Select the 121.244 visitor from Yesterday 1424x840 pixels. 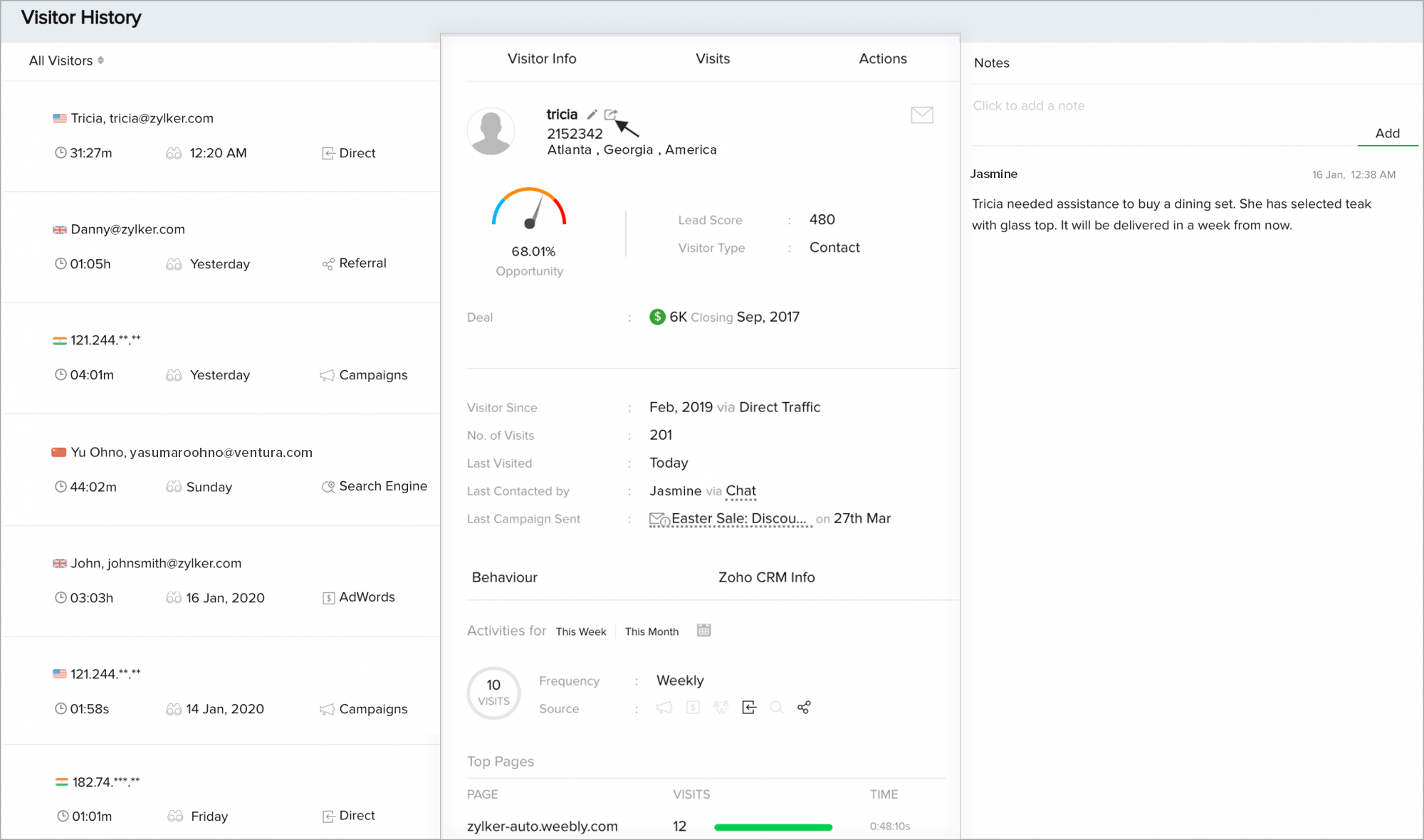pos(221,358)
